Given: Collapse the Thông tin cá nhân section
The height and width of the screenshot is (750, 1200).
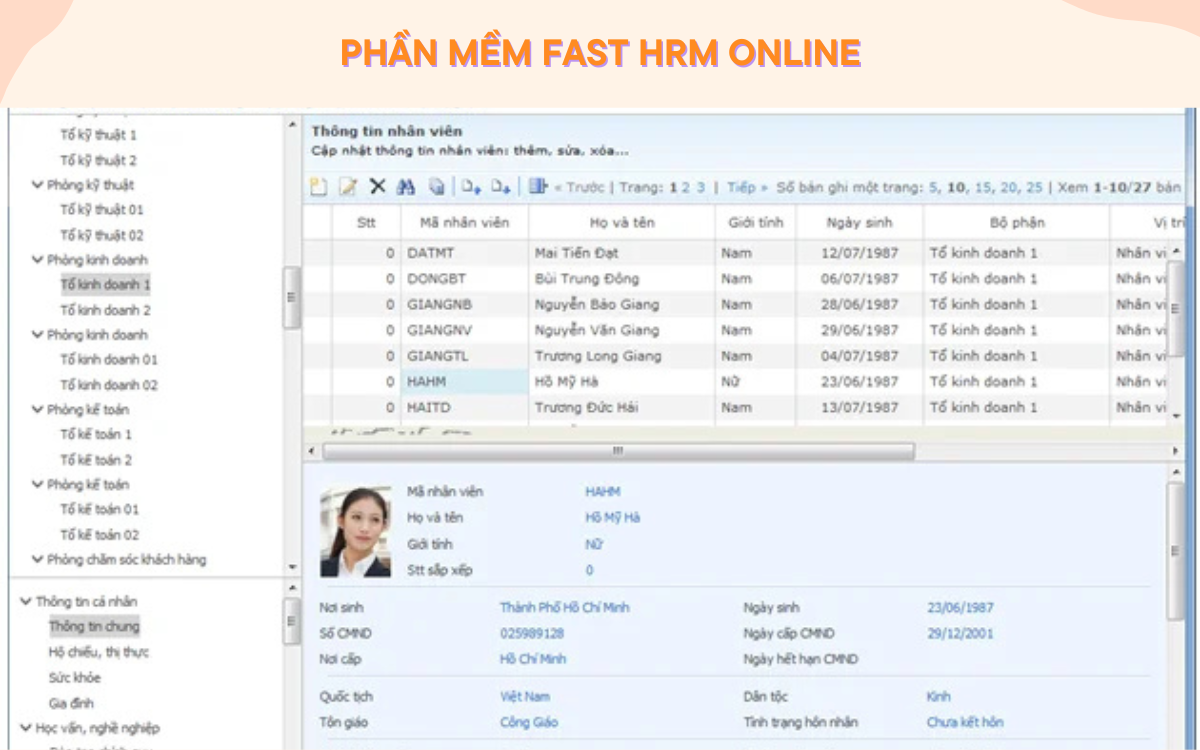Looking at the screenshot, I should click(26, 602).
